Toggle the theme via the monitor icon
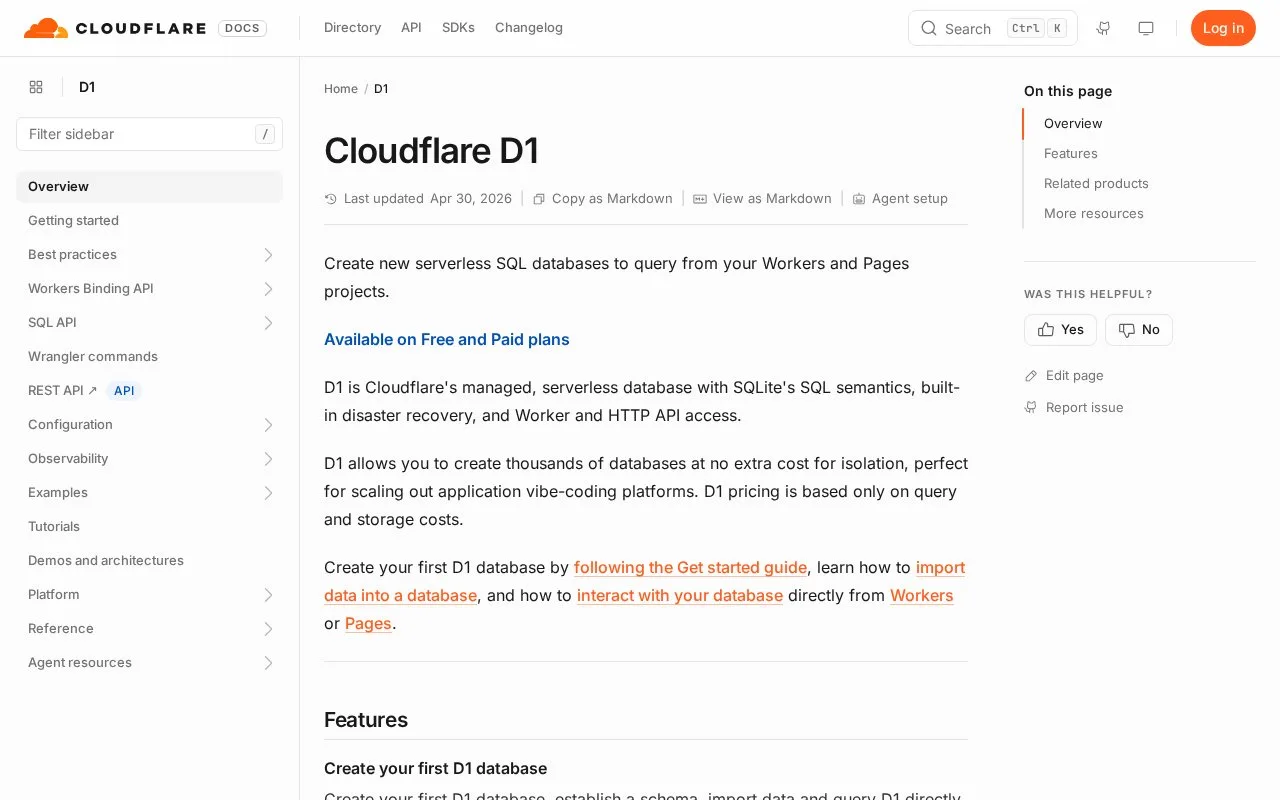 pos(1146,28)
